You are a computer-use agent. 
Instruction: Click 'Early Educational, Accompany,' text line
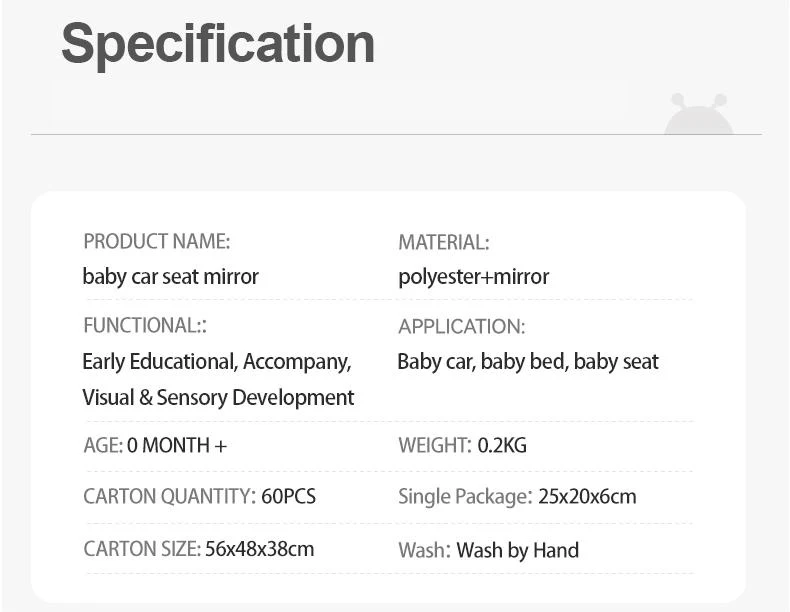(x=216, y=361)
